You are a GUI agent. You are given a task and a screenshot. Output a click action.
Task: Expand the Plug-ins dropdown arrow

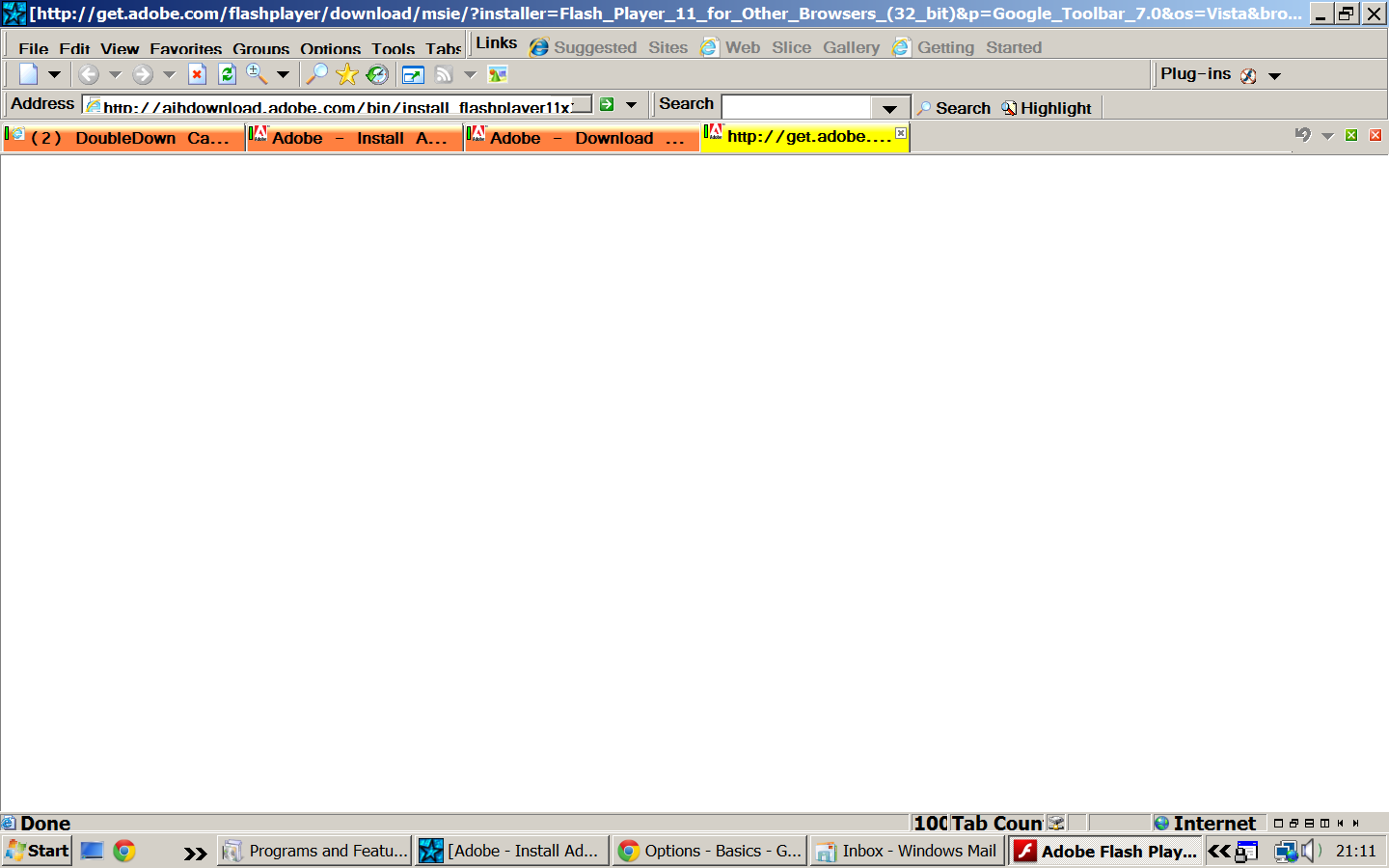click(1274, 75)
